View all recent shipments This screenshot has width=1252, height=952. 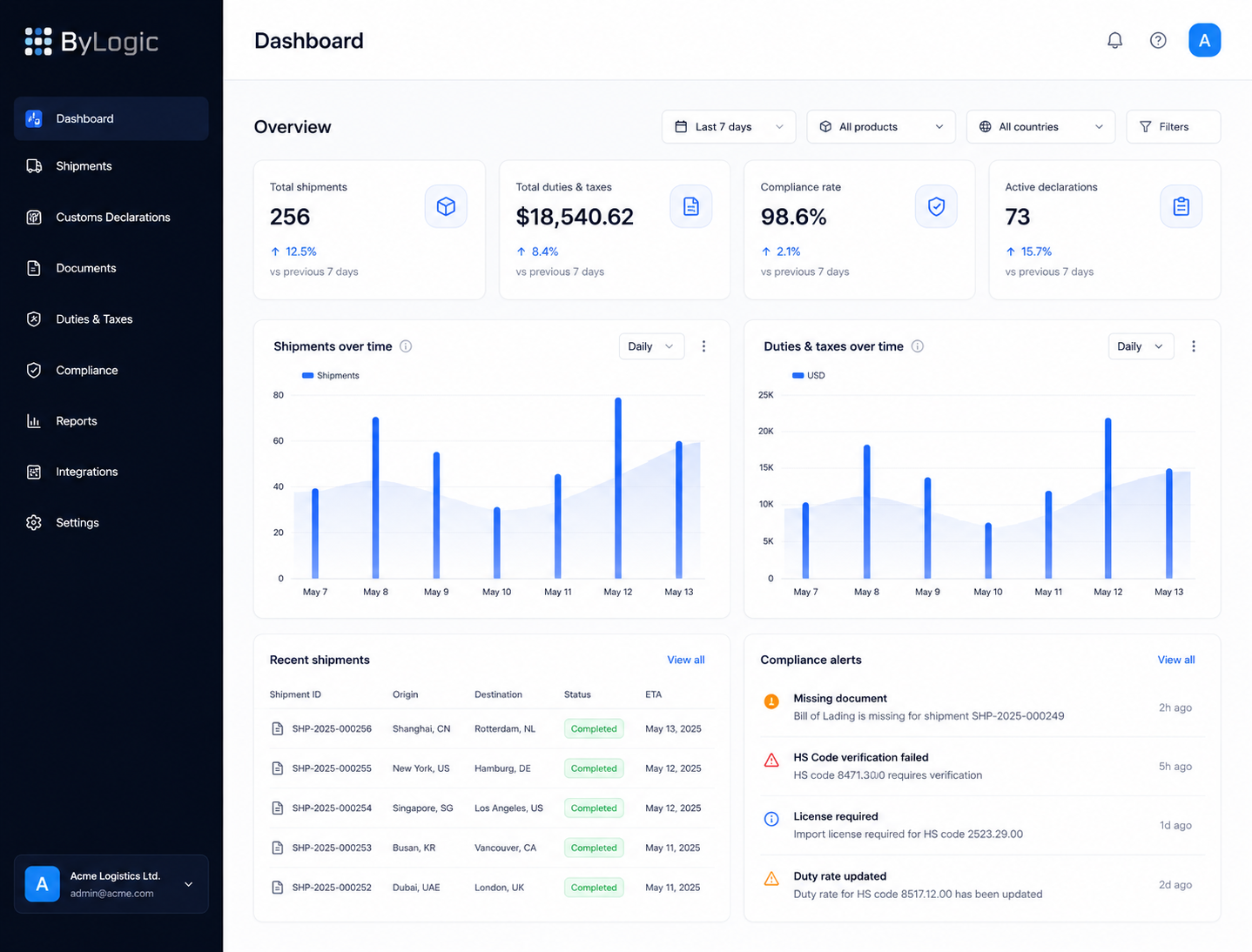[x=686, y=660]
